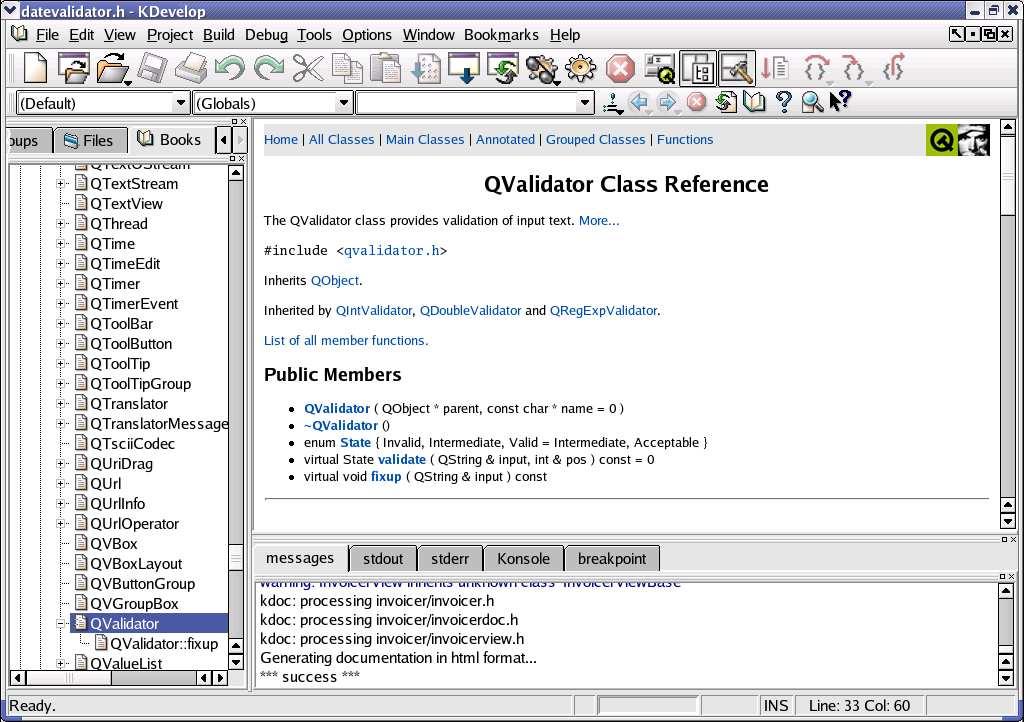This screenshot has width=1024, height=722.
Task: Click the class tree horizontal scrollbar thumb
Action: click(69, 678)
